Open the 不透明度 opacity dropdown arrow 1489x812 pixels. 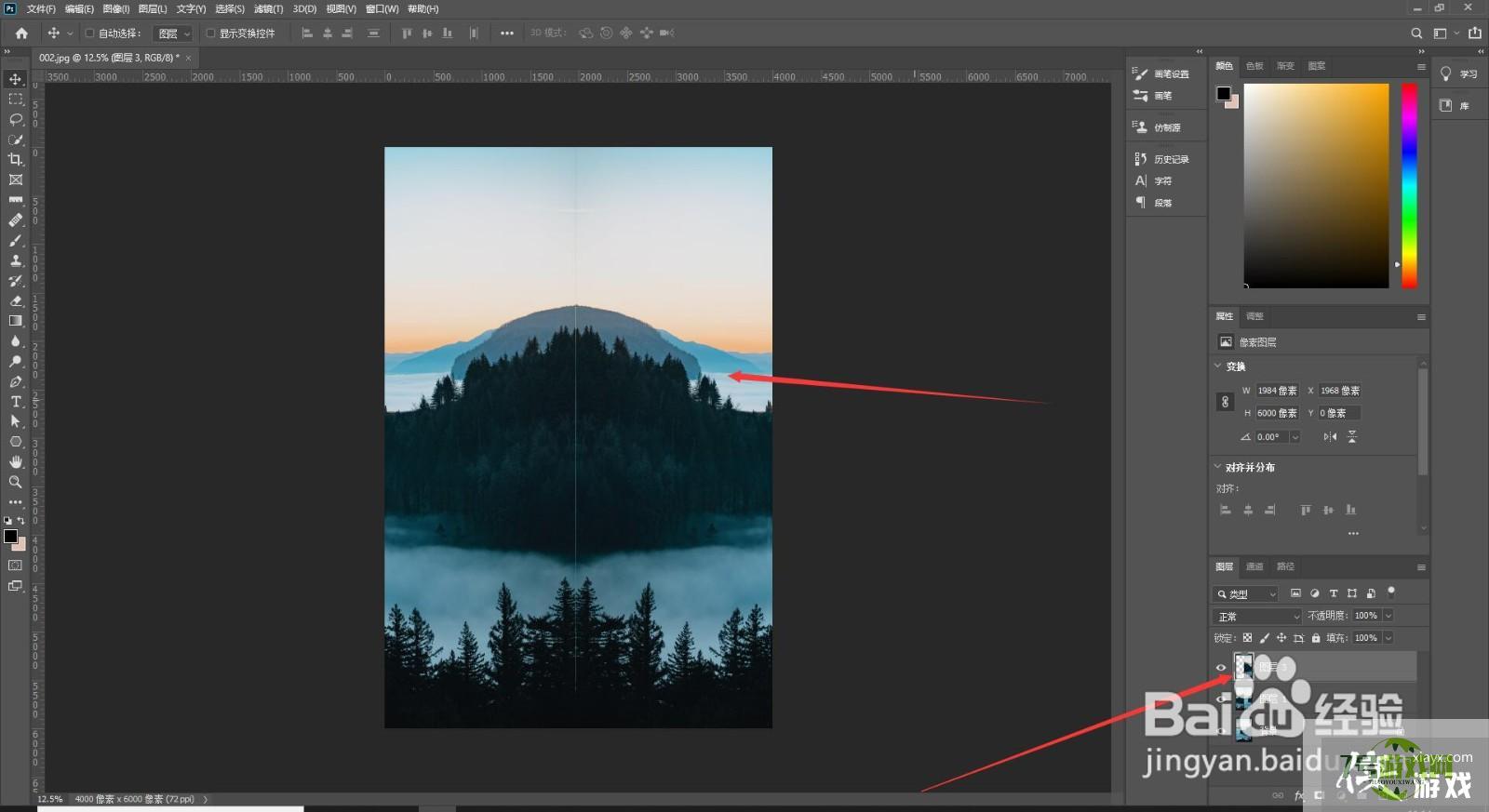pos(1388,616)
